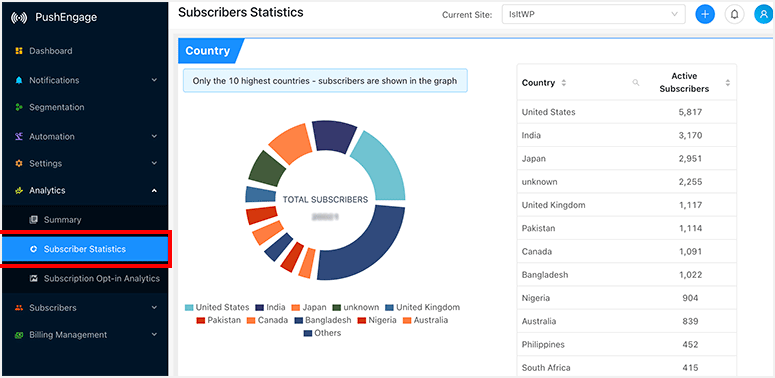Click the 3,170 subscribers value

coord(690,135)
